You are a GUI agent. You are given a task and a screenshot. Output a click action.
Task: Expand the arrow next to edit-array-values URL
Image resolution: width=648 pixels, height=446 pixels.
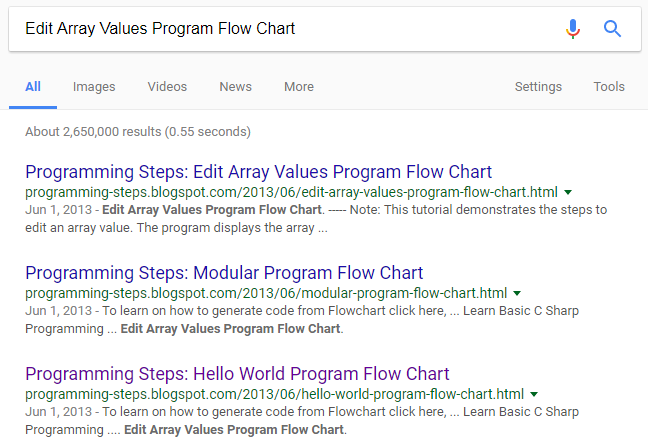568,193
